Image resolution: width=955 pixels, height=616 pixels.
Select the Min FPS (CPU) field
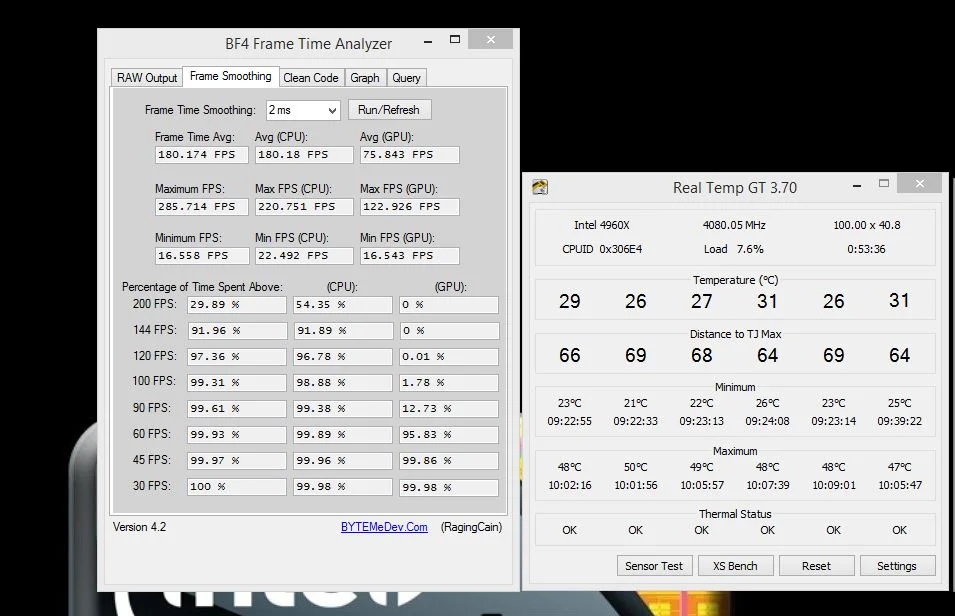(304, 256)
